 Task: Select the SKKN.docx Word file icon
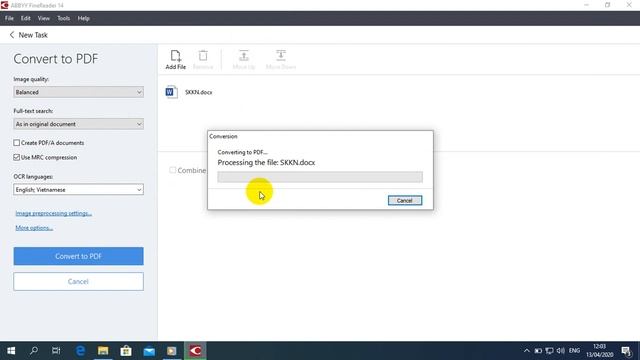click(171, 92)
